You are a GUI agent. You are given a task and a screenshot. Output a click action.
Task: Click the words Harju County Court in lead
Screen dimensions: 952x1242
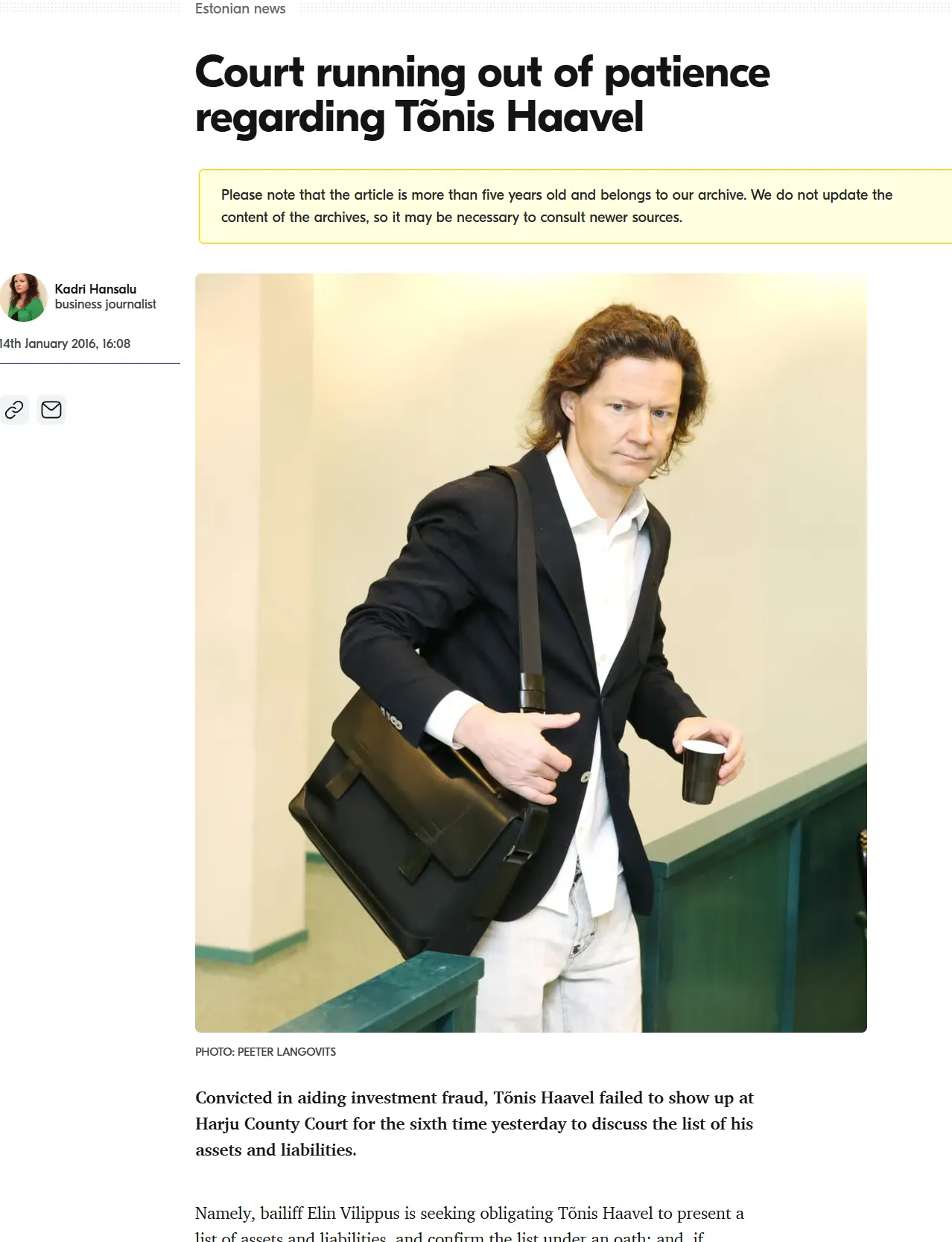(272, 1124)
